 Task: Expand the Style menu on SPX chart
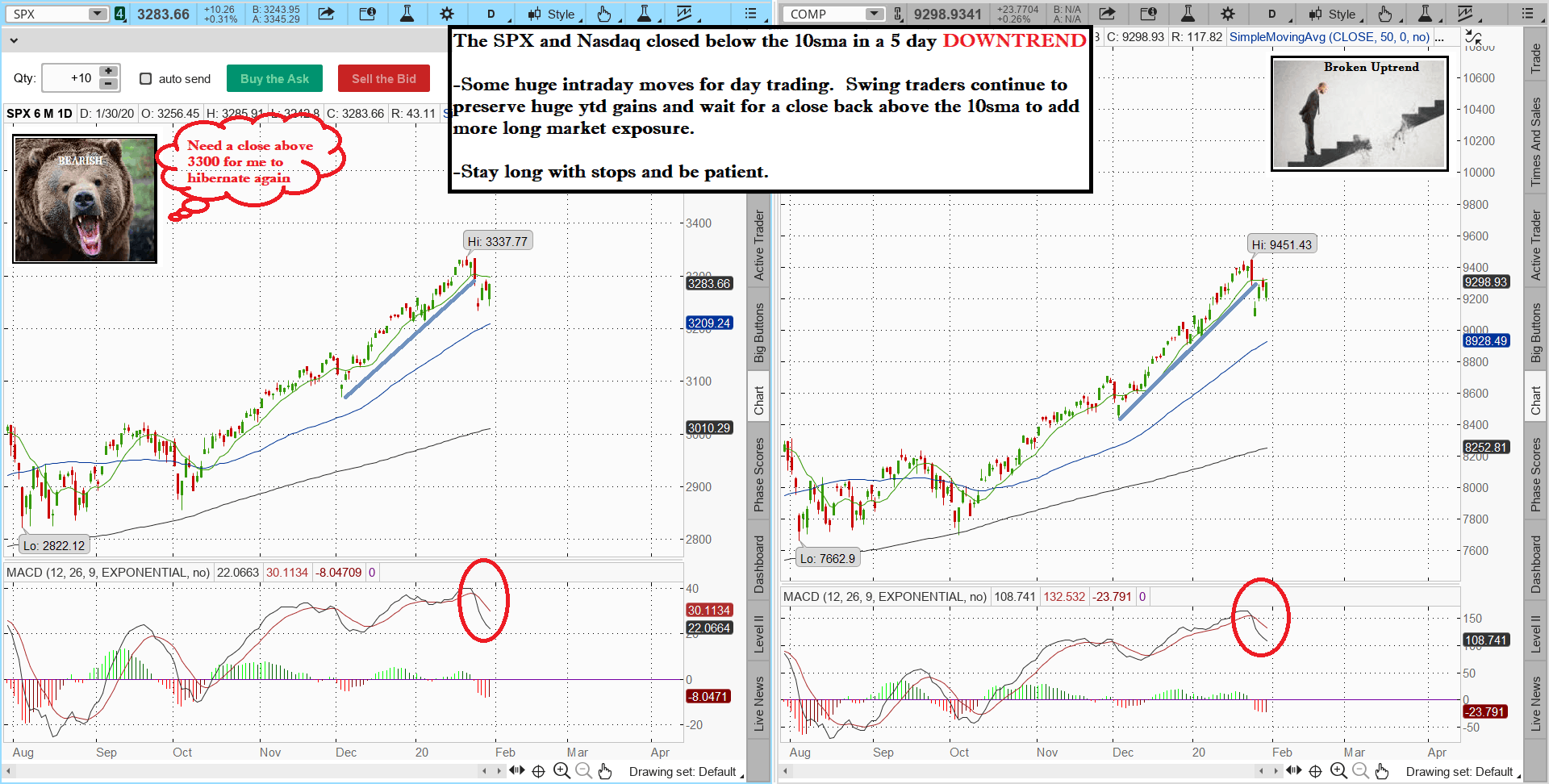(x=553, y=14)
